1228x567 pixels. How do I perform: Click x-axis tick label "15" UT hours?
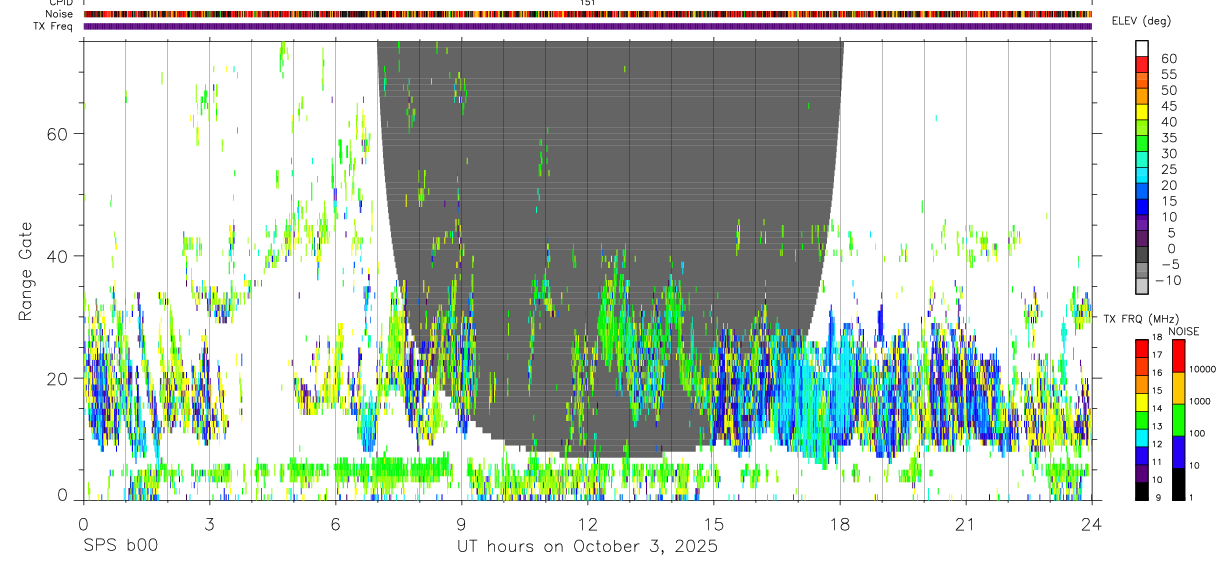tap(713, 524)
